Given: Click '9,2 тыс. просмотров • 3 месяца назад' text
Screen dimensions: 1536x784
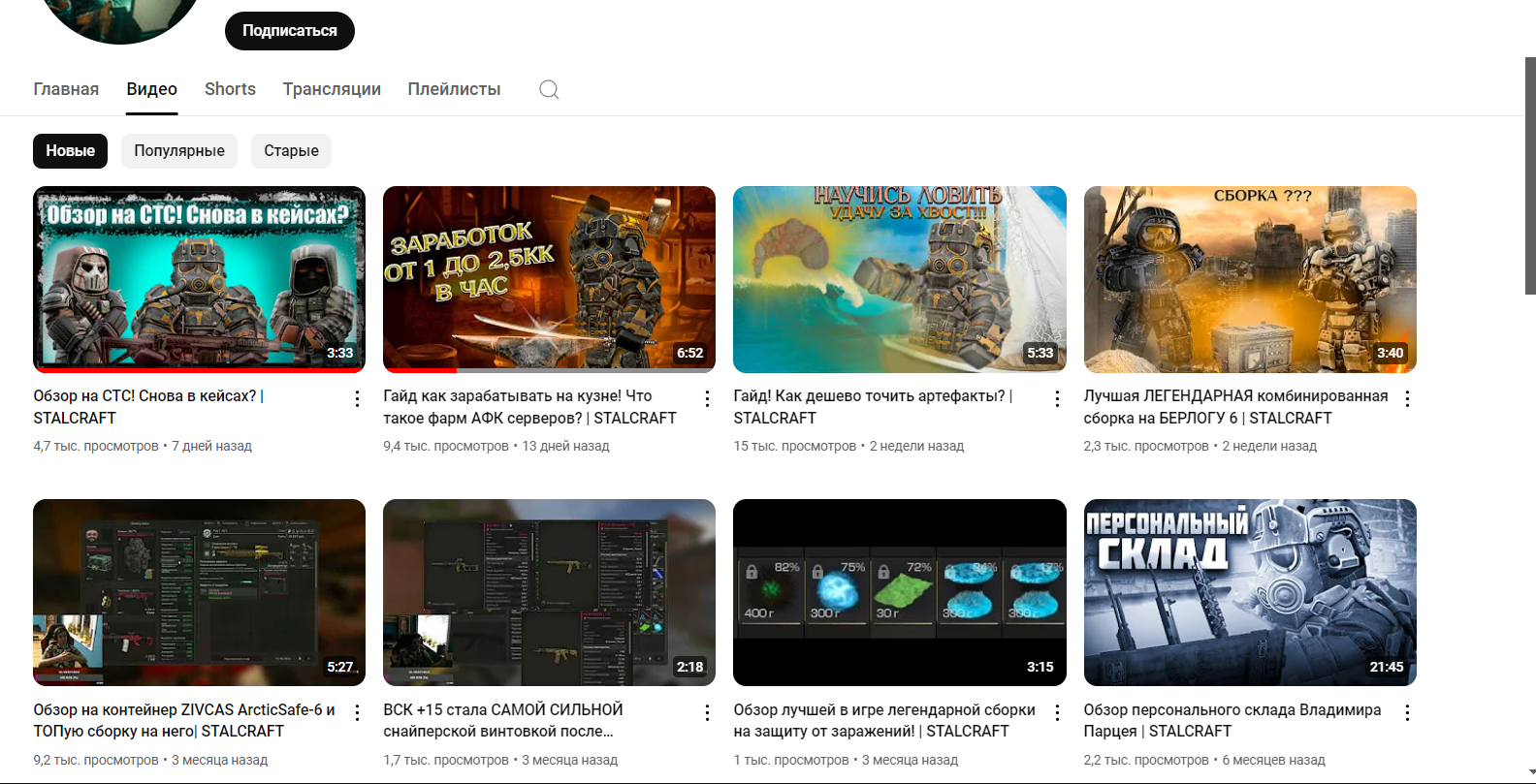Looking at the screenshot, I should click(x=150, y=760).
